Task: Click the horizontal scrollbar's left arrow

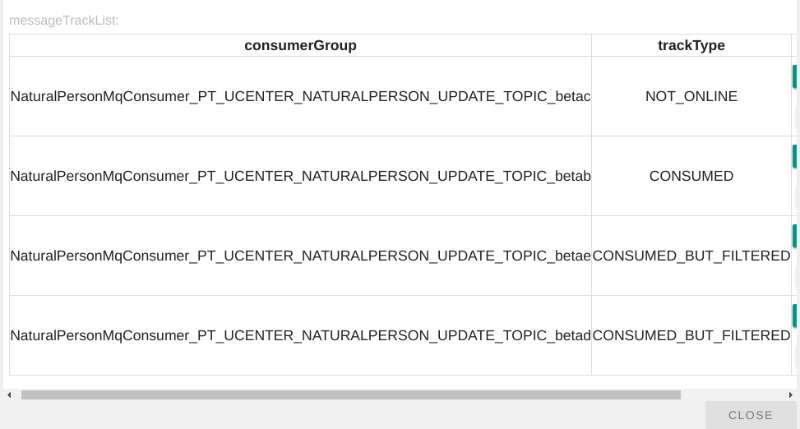Action: point(9,395)
